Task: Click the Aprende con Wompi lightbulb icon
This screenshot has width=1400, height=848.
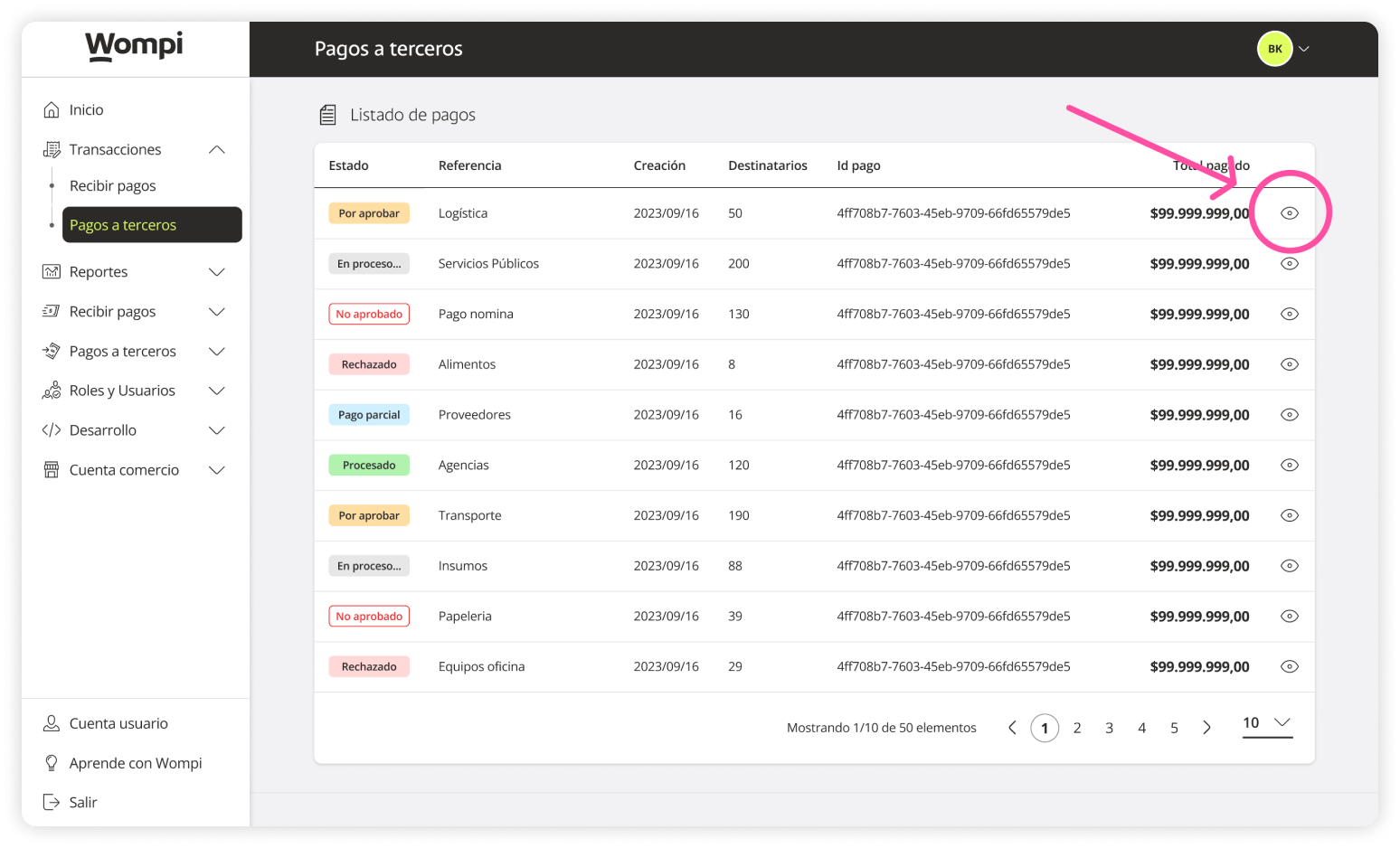Action: (x=52, y=762)
